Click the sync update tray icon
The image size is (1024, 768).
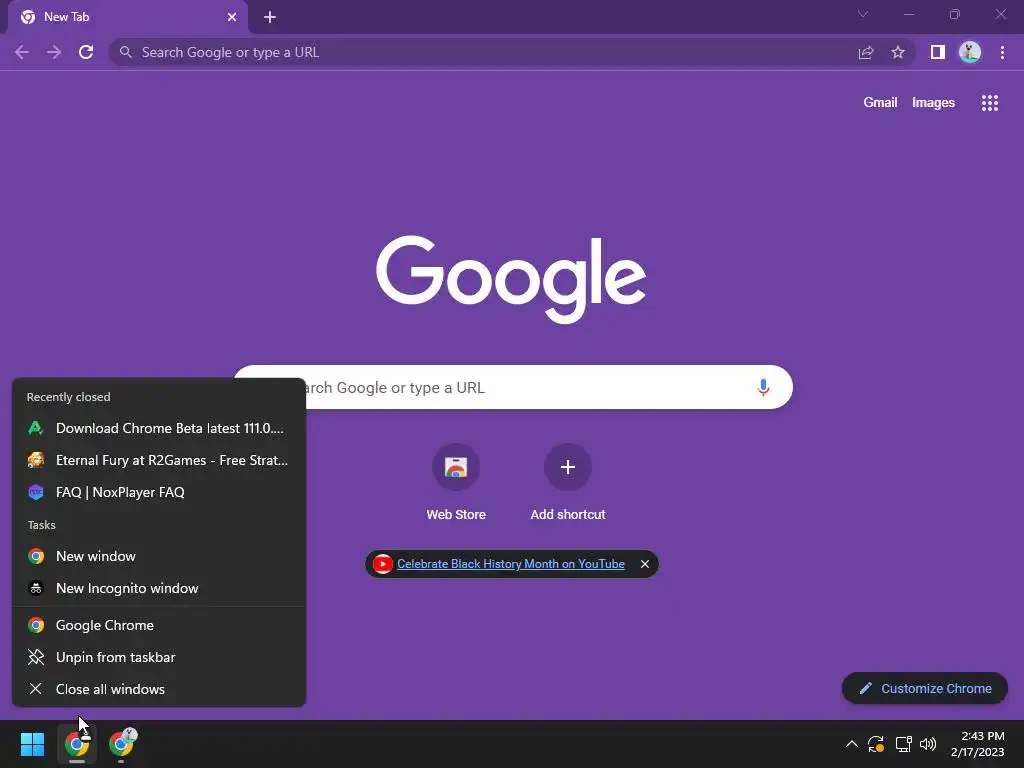pyautogui.click(x=876, y=744)
